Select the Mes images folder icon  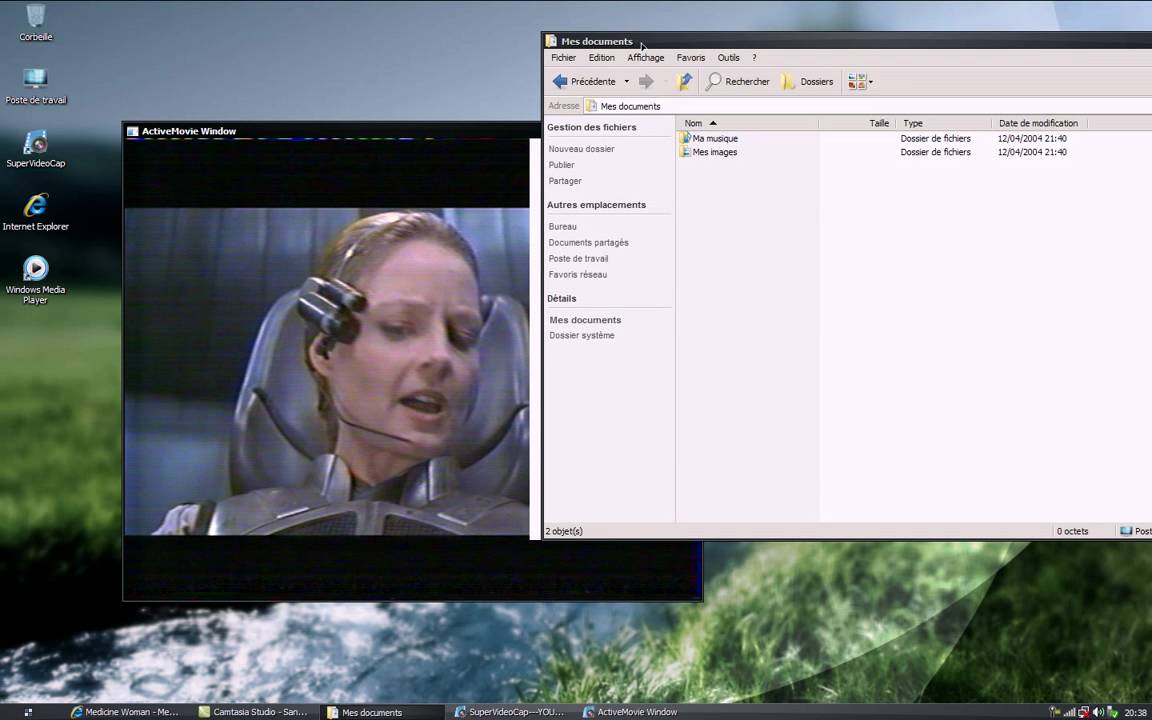(685, 152)
